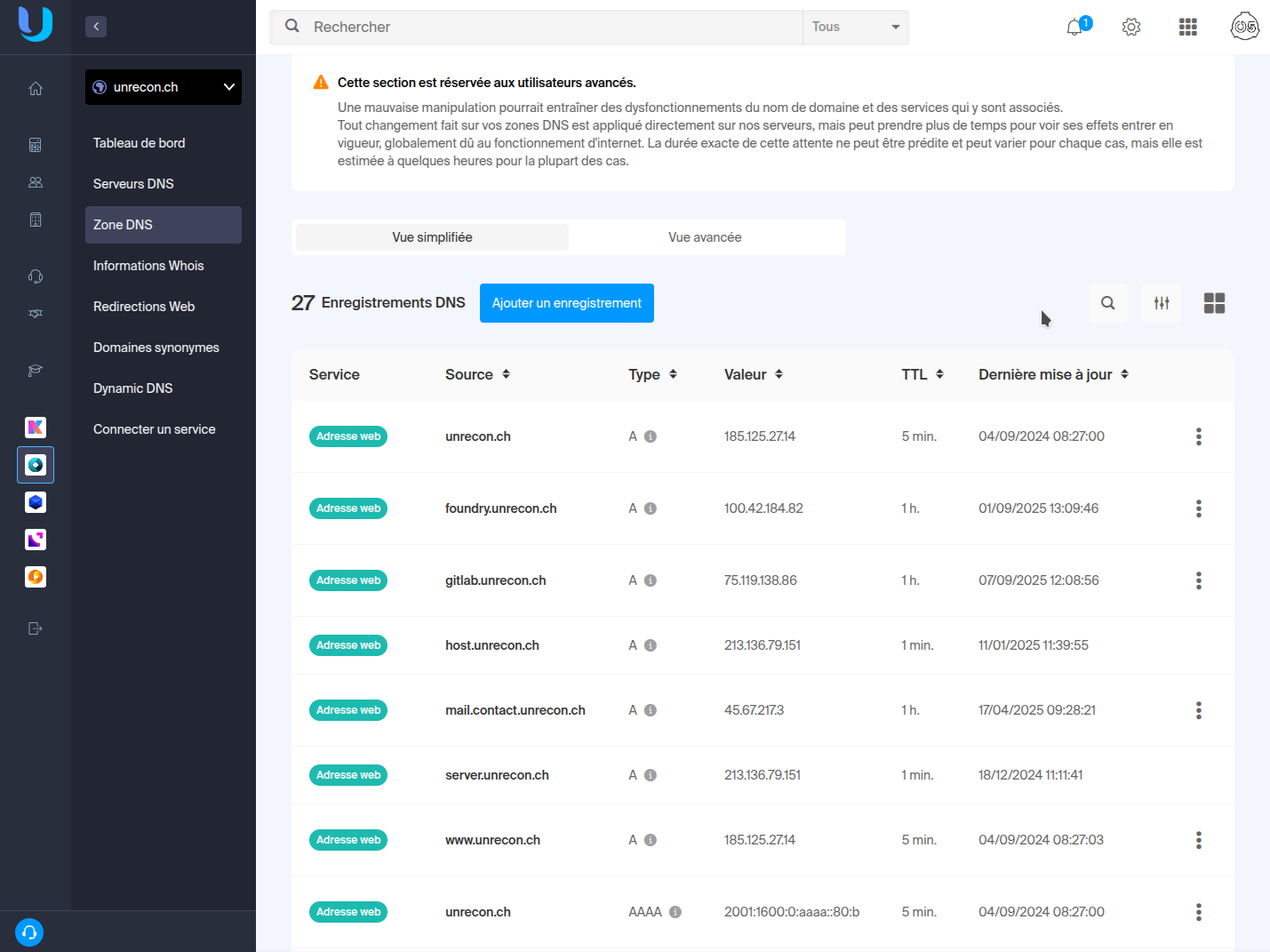Focus the Rechercher search field

click(x=536, y=27)
